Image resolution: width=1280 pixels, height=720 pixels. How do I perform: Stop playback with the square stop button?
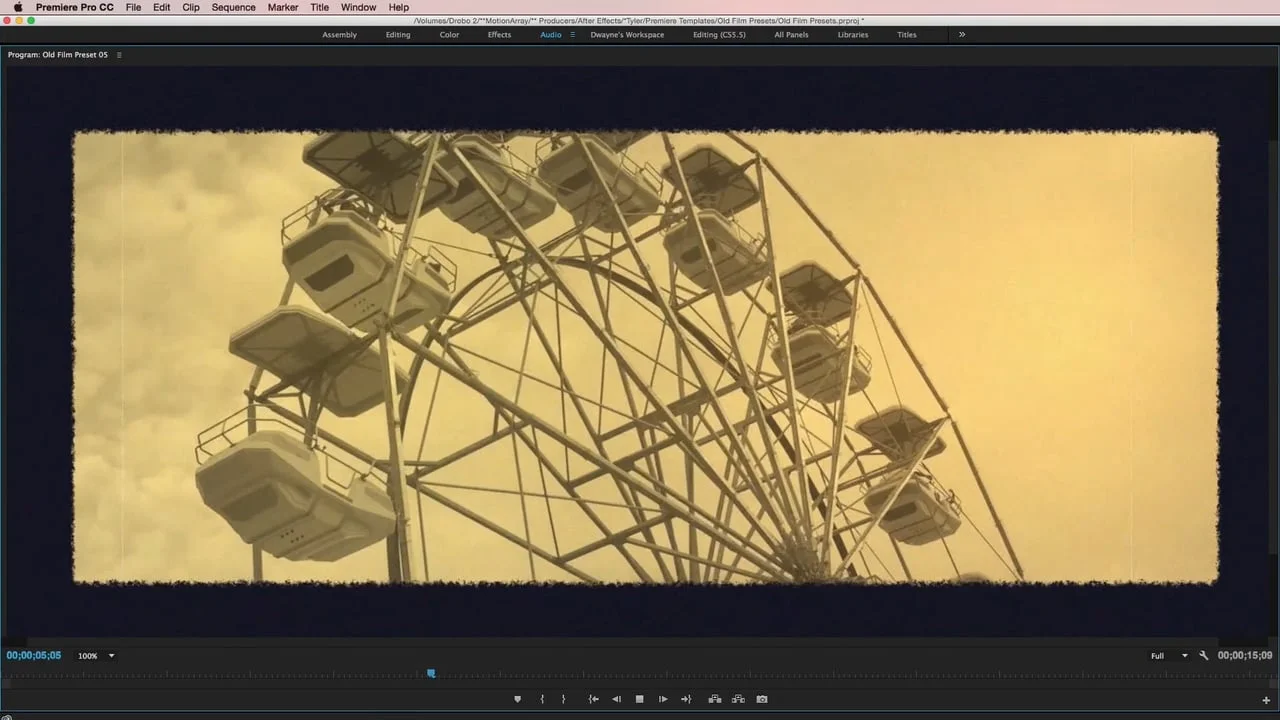point(640,699)
